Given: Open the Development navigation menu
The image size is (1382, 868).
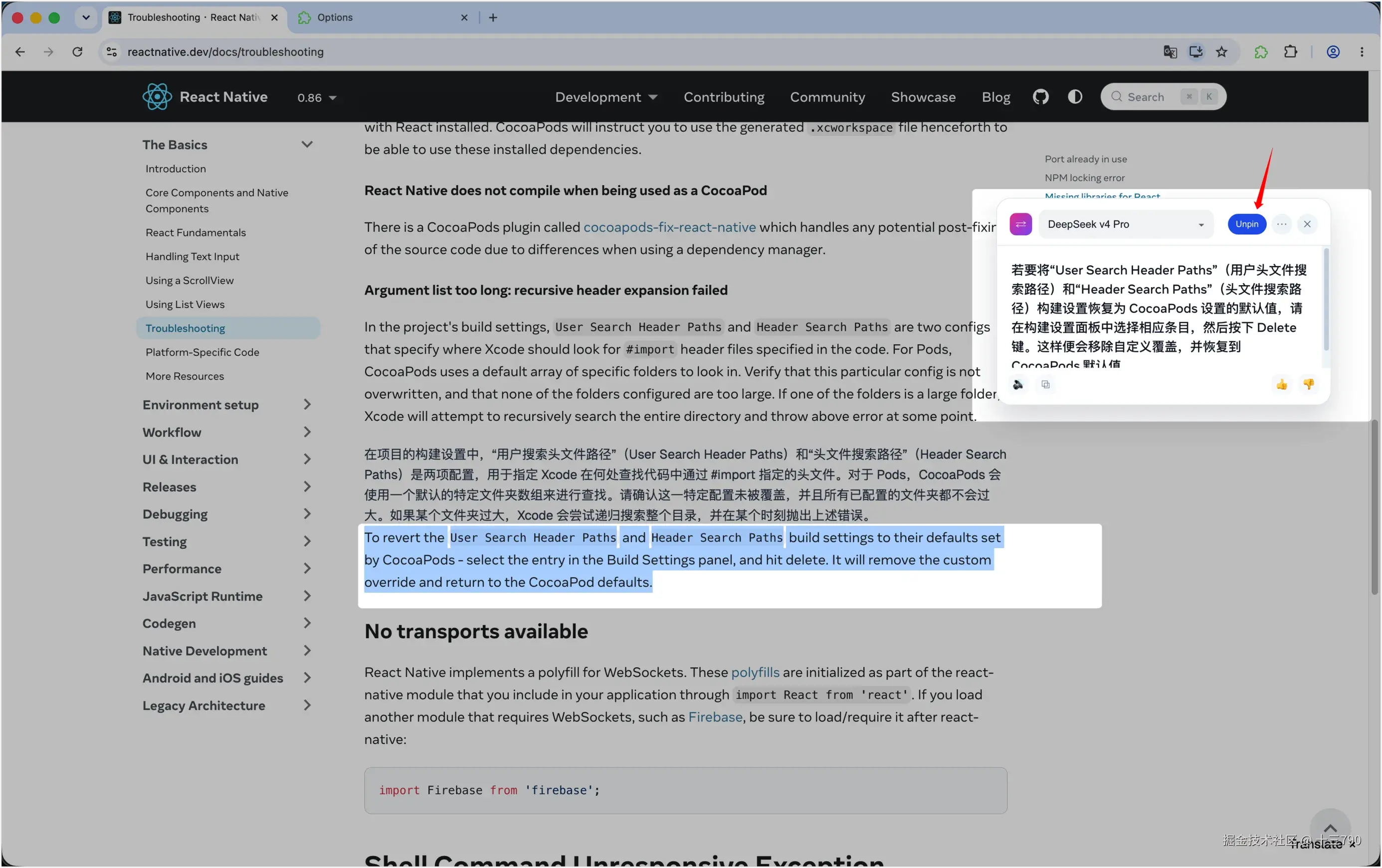Looking at the screenshot, I should tap(606, 97).
